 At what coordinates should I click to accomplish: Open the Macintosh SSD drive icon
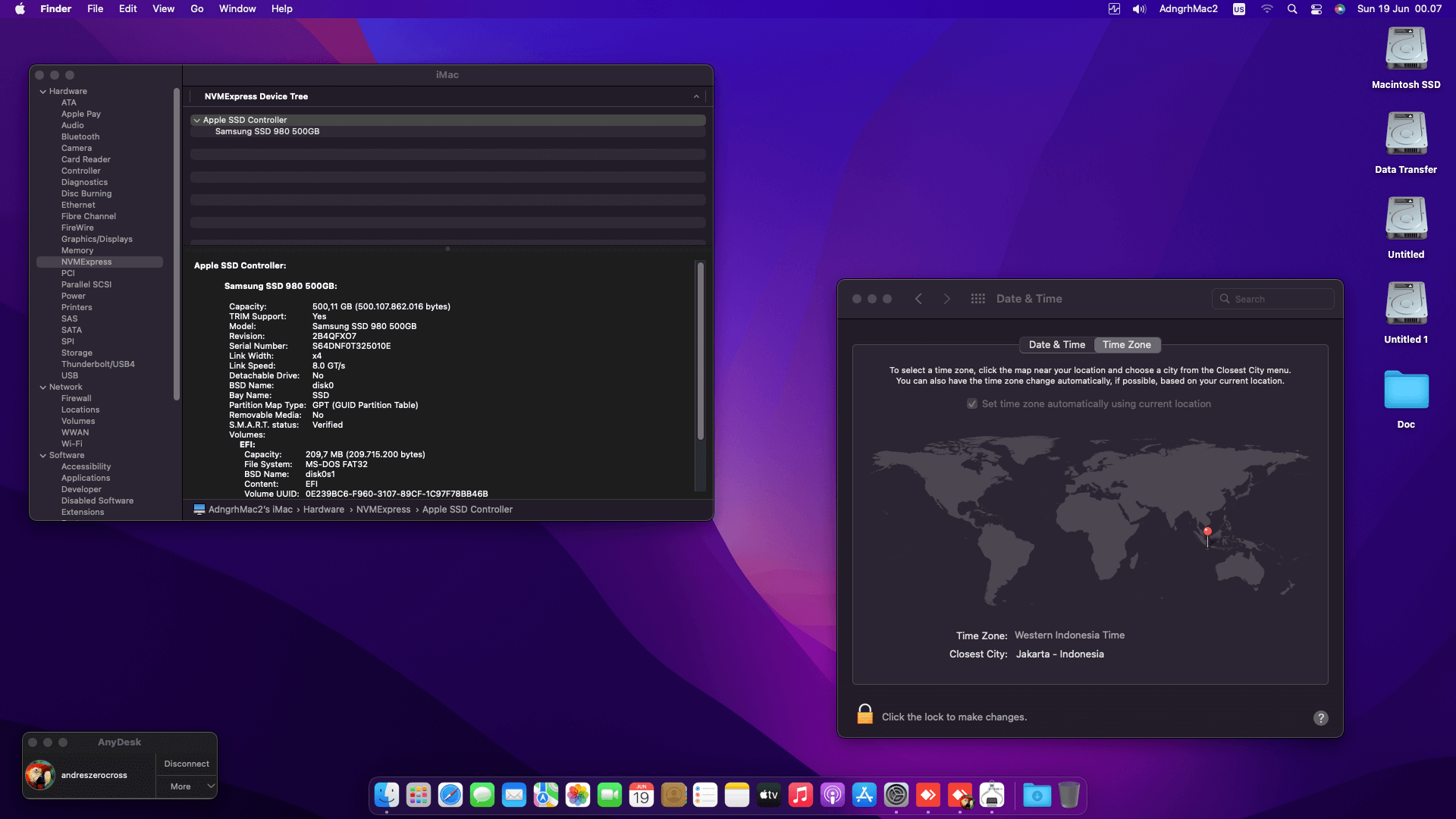1406,49
